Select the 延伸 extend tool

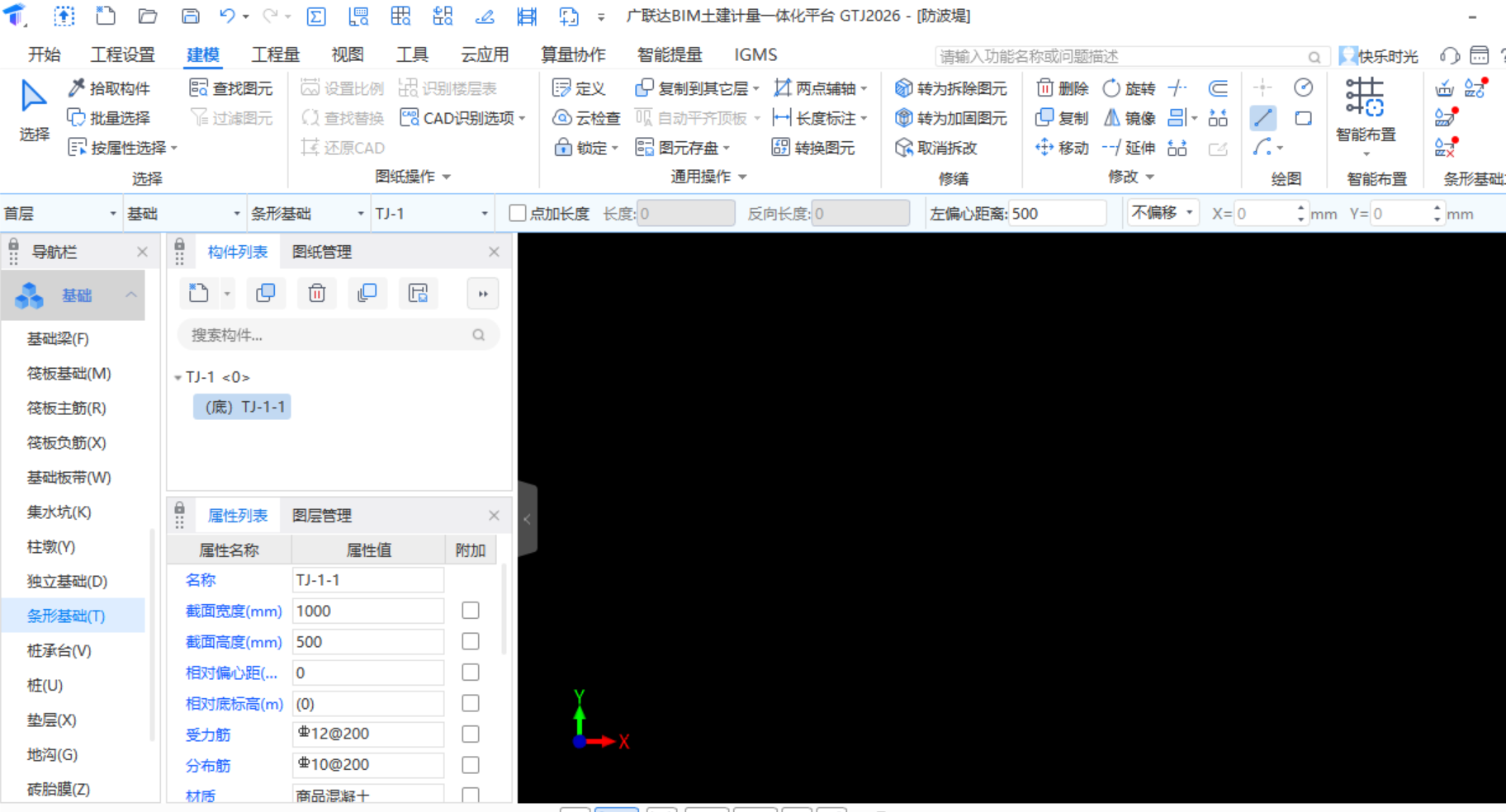tap(1129, 148)
